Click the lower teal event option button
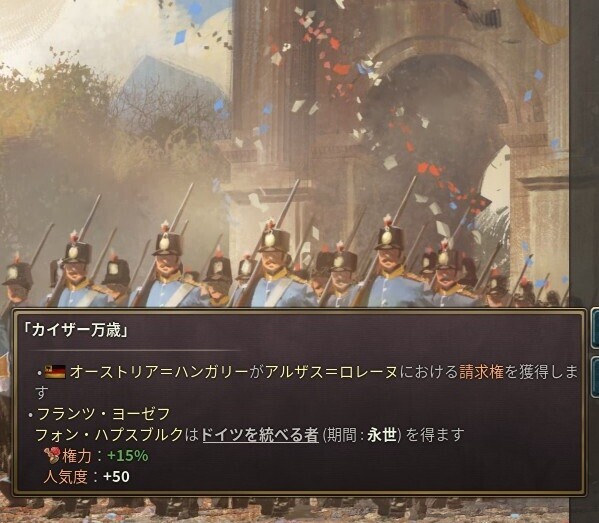The image size is (599, 523). tap(595, 376)
